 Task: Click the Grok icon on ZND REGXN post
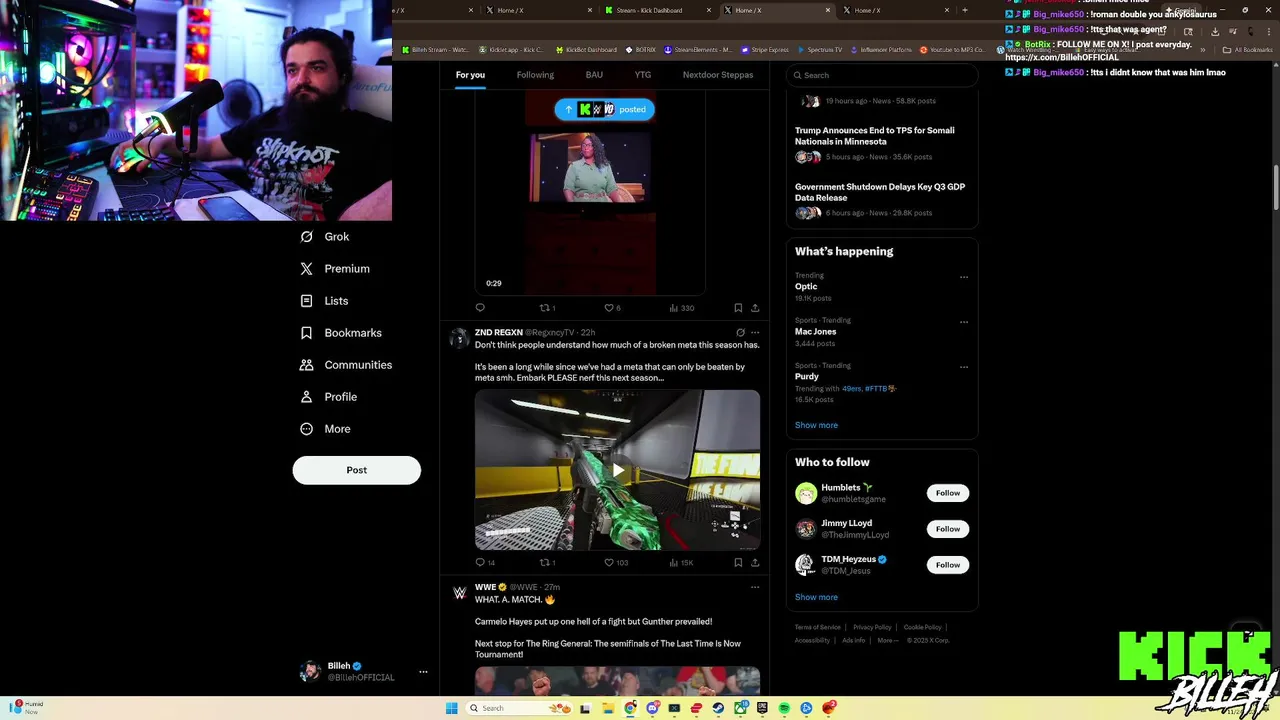(740, 332)
